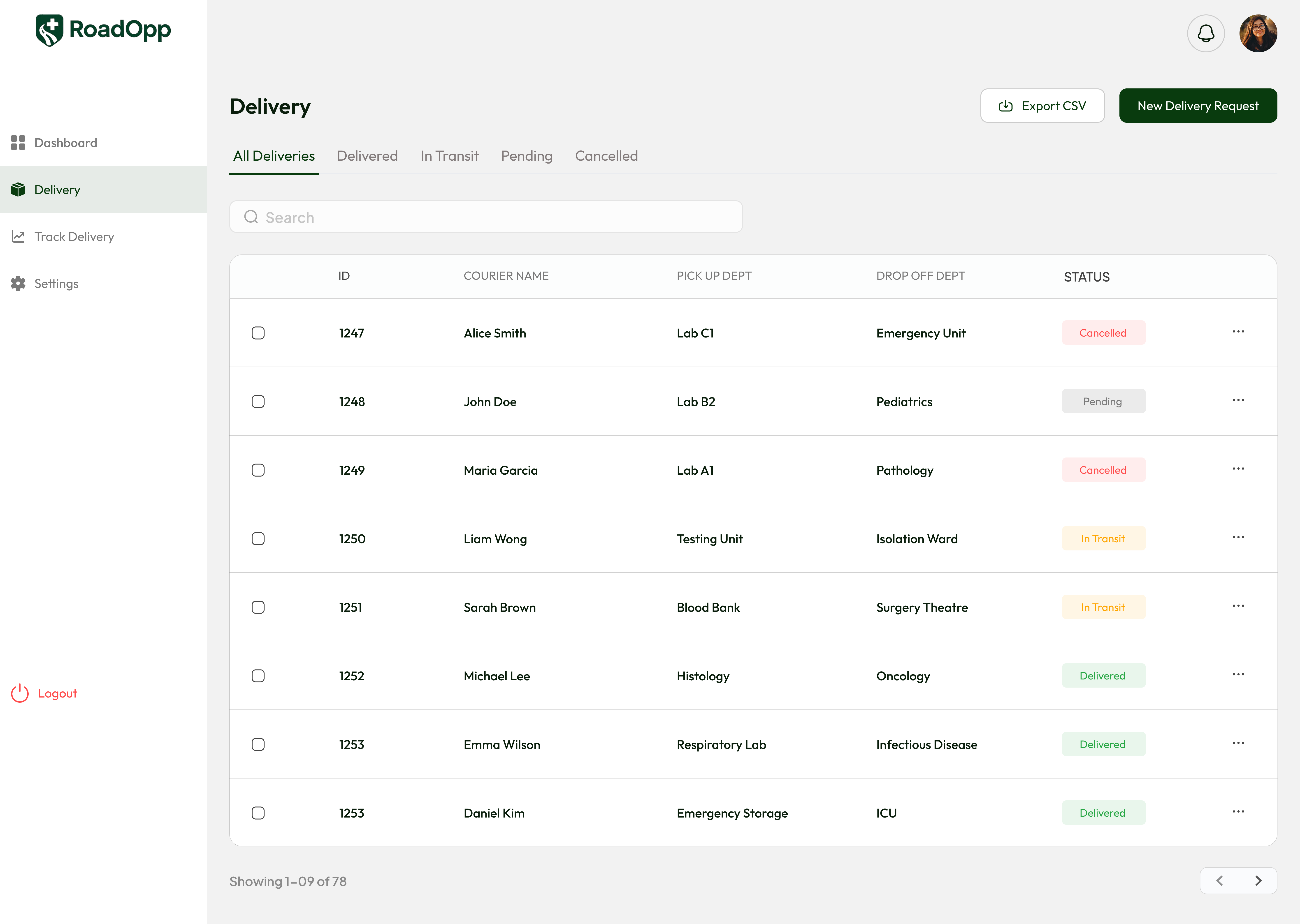Expand options for Daniel Kim's delivery
This screenshot has height=924, width=1300.
(x=1239, y=811)
